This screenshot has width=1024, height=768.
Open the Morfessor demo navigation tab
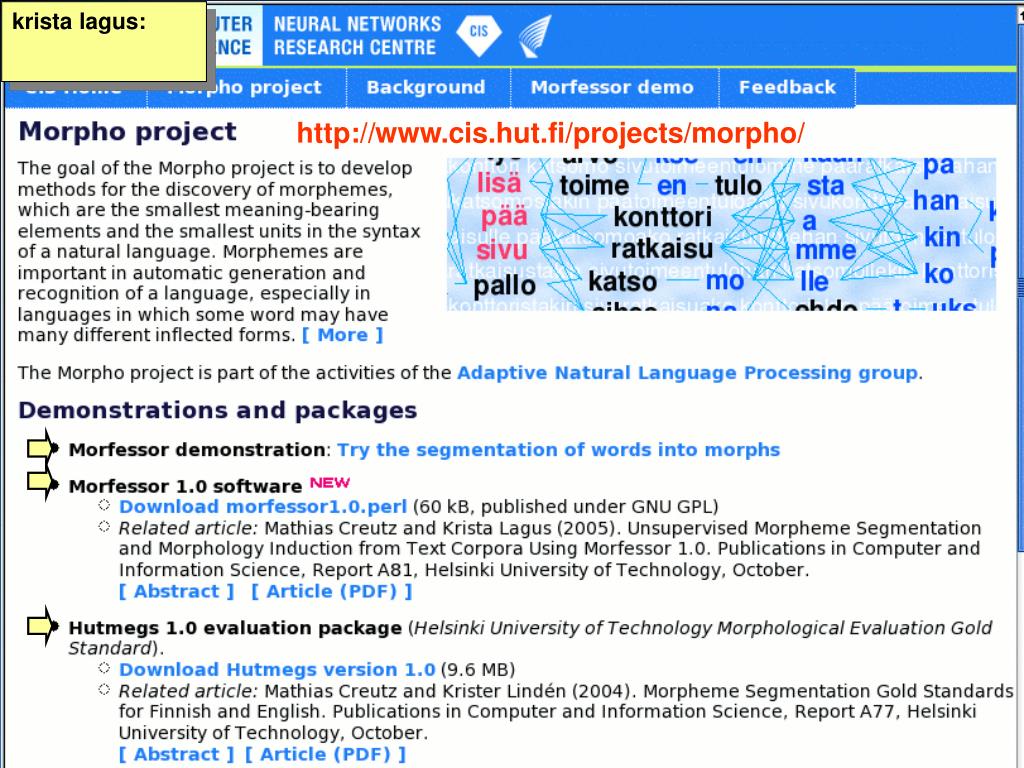click(x=612, y=88)
